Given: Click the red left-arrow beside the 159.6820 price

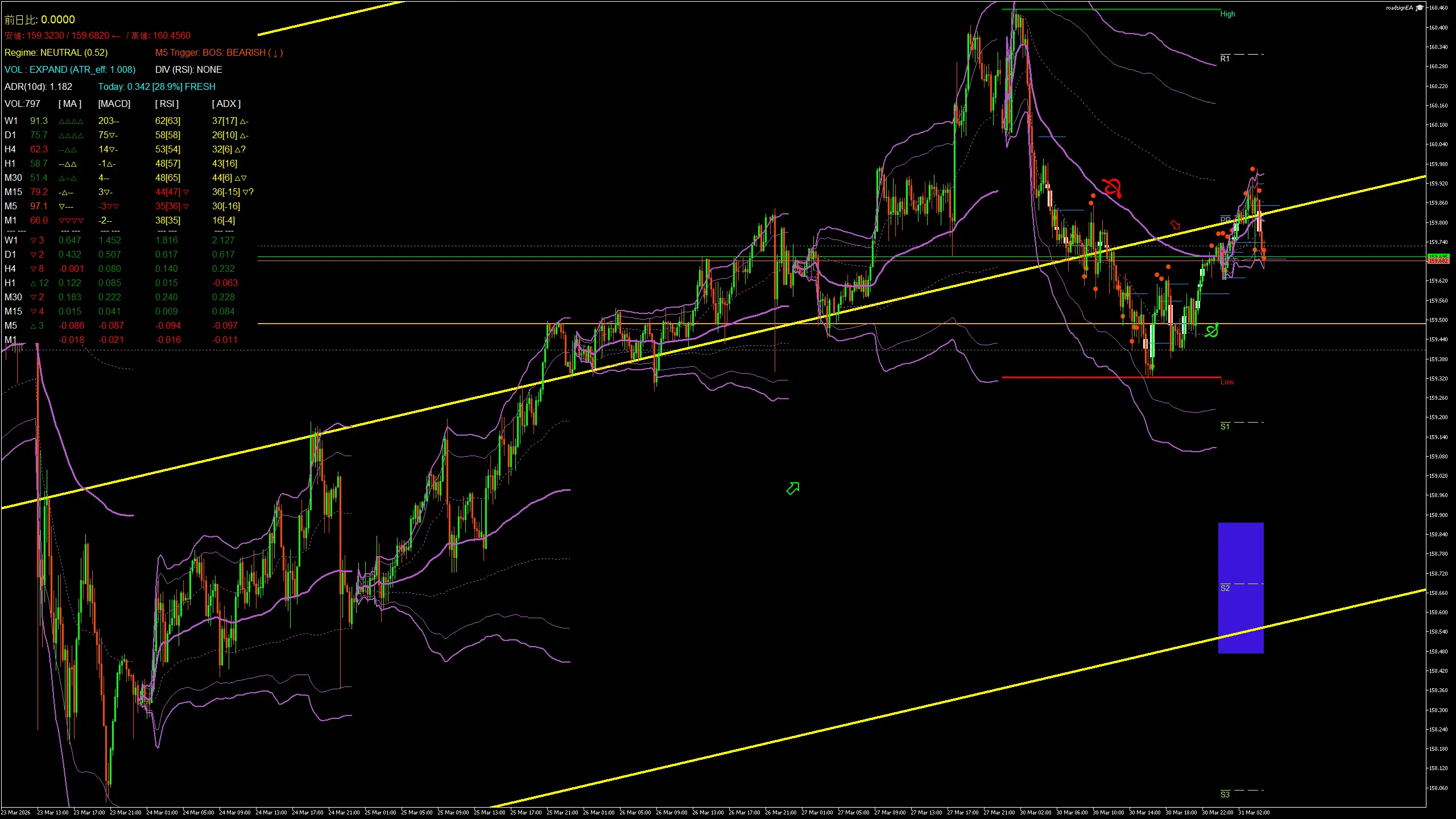Looking at the screenshot, I should point(117,35).
